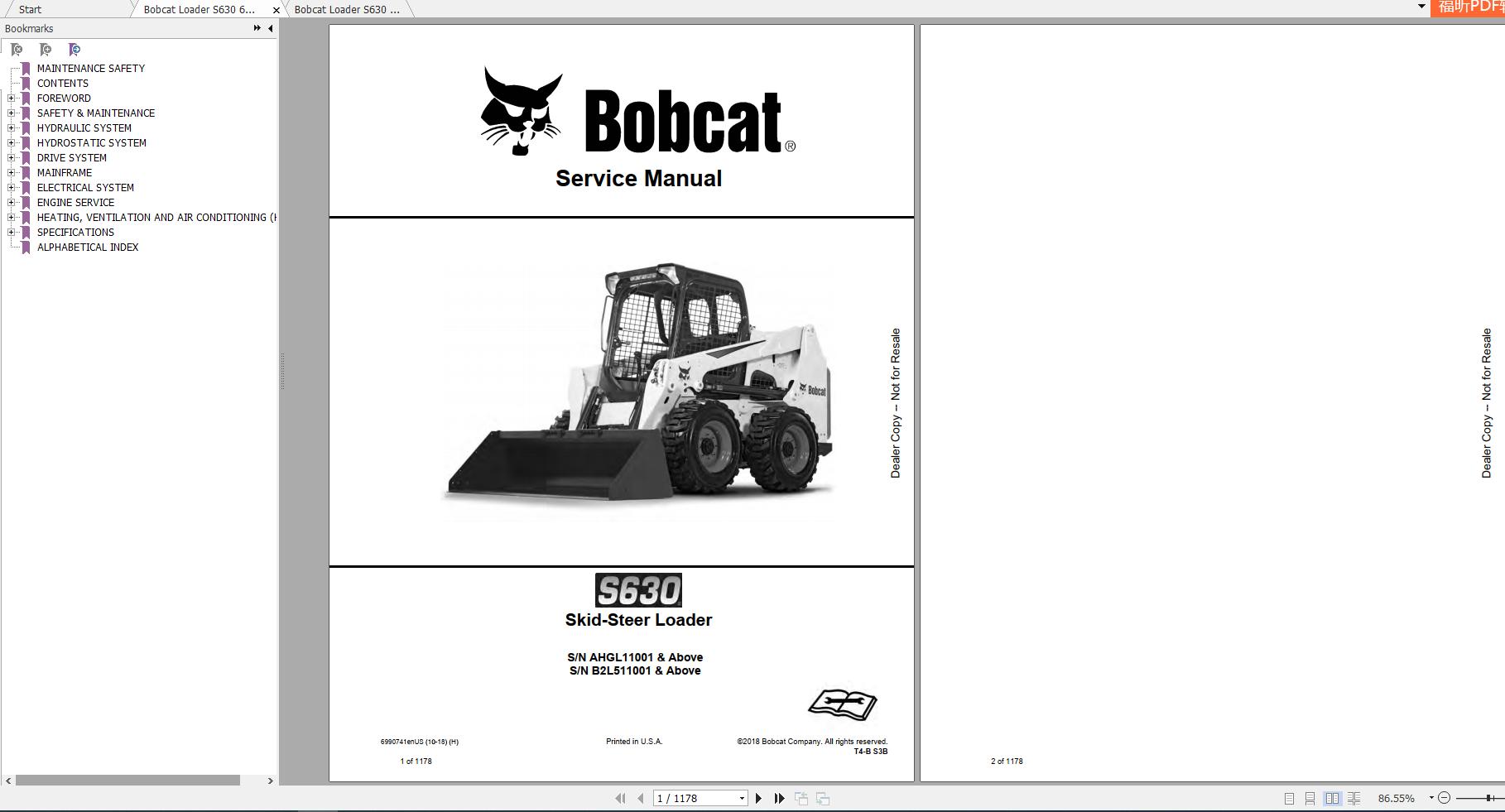Go to the last page using skip-forward icon
1505x812 pixels.
pyautogui.click(x=779, y=798)
